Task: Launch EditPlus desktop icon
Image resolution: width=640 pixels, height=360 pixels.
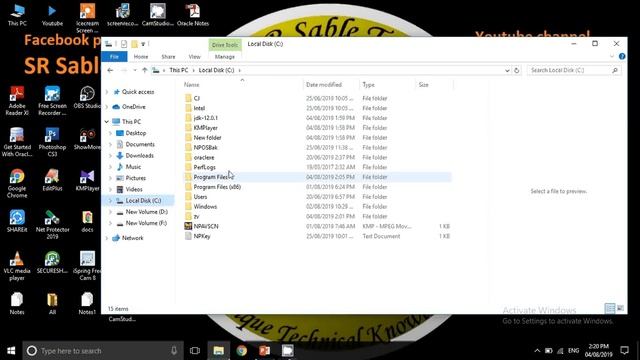Action: (x=52, y=180)
